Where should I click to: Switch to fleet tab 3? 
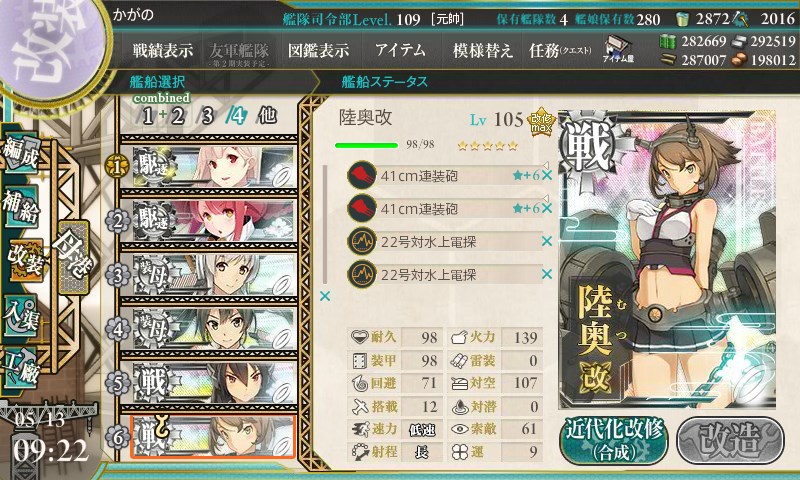(x=207, y=116)
